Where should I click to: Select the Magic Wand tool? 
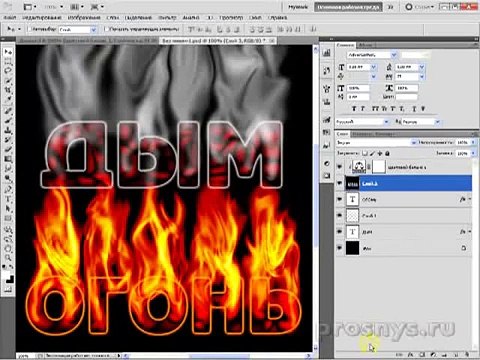8,80
